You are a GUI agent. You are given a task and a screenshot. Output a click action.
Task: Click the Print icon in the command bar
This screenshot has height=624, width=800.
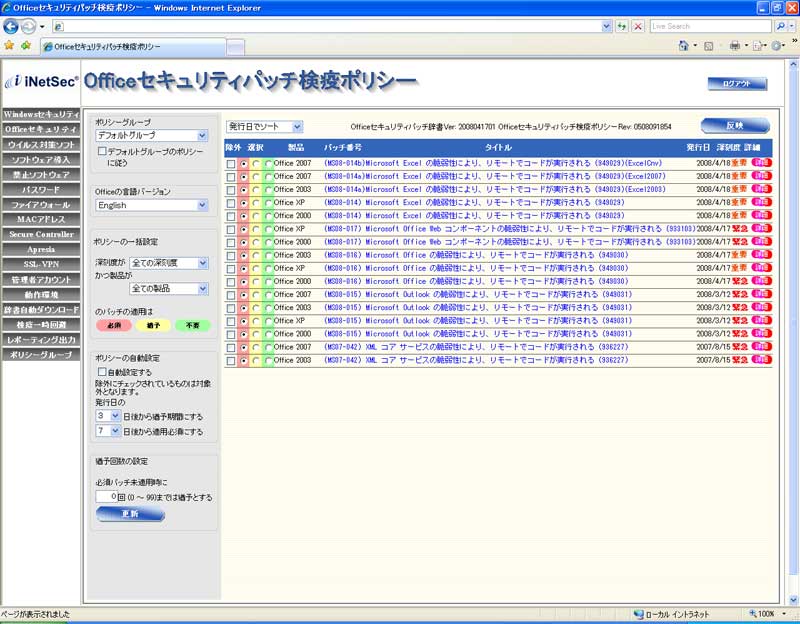[735, 46]
